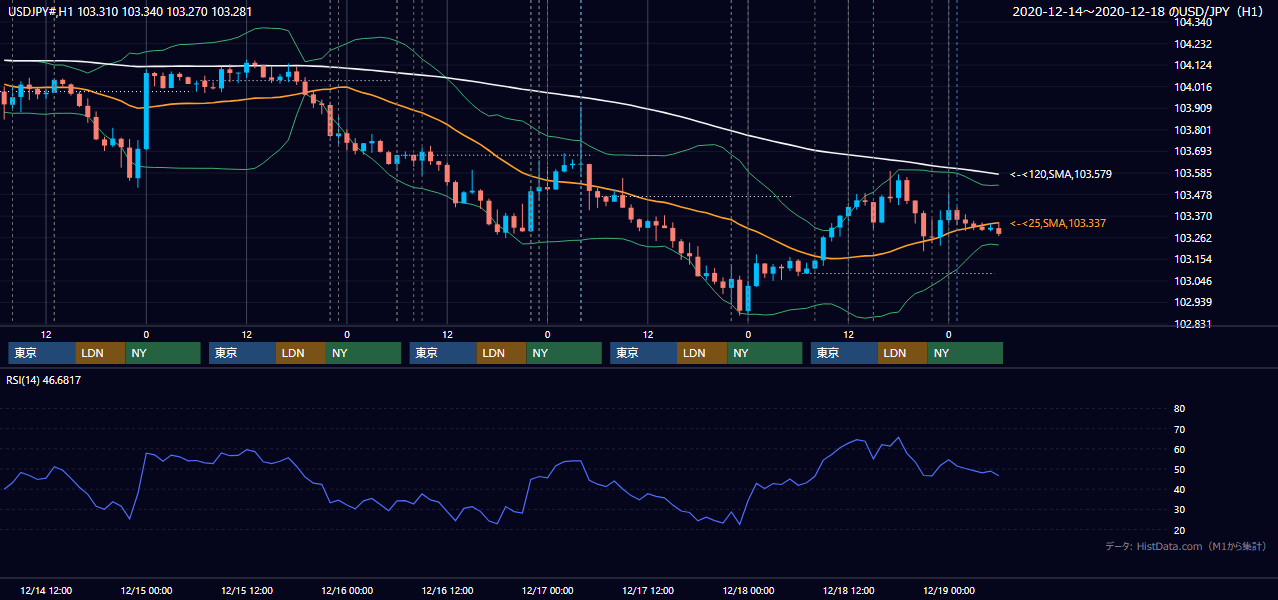
Task: Click the 12/18 12:00 date label
Action: pos(848,590)
